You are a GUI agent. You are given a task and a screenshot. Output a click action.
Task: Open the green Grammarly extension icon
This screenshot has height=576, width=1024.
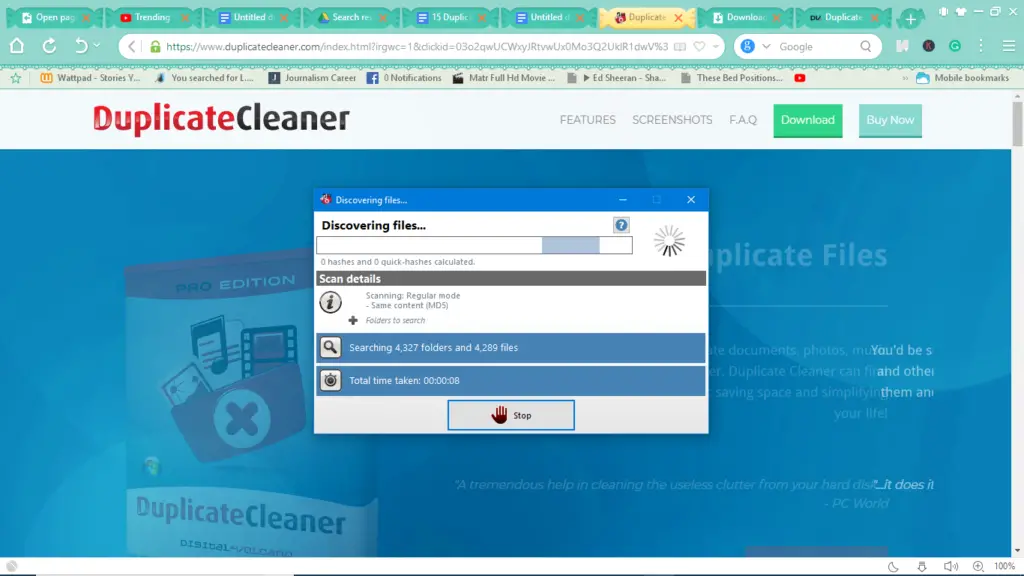point(955,46)
